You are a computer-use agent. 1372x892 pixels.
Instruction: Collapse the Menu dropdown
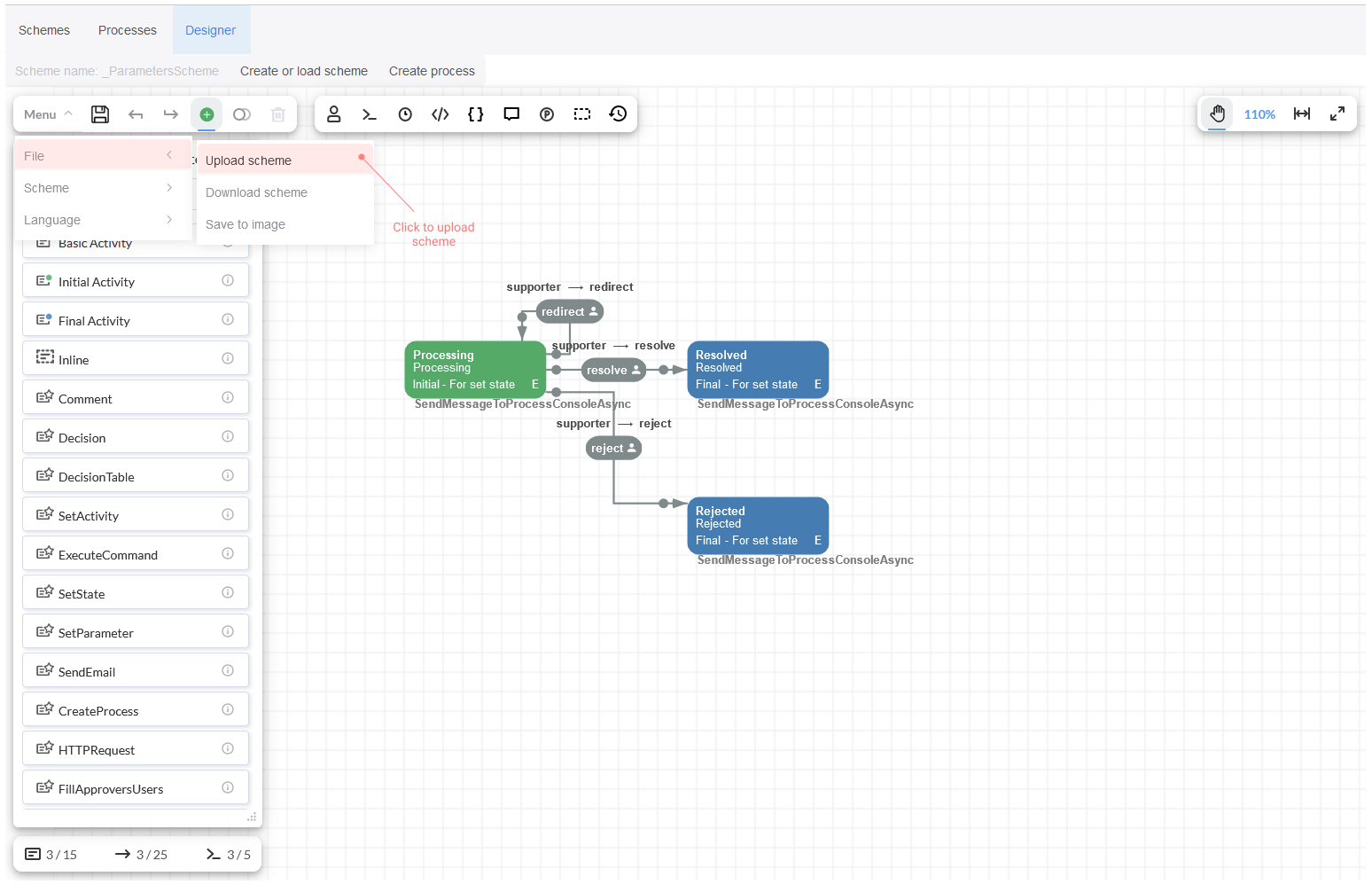[x=48, y=114]
